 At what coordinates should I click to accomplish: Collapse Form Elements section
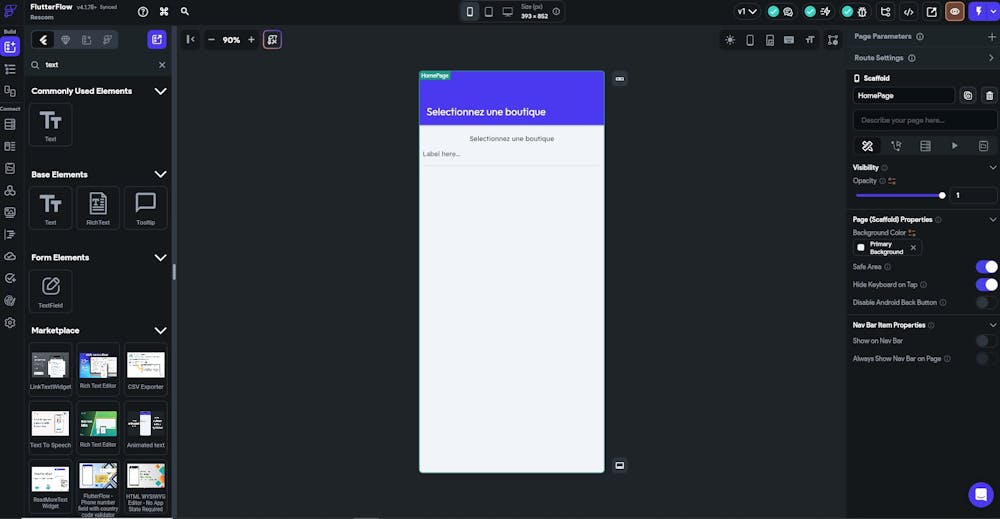(161, 258)
